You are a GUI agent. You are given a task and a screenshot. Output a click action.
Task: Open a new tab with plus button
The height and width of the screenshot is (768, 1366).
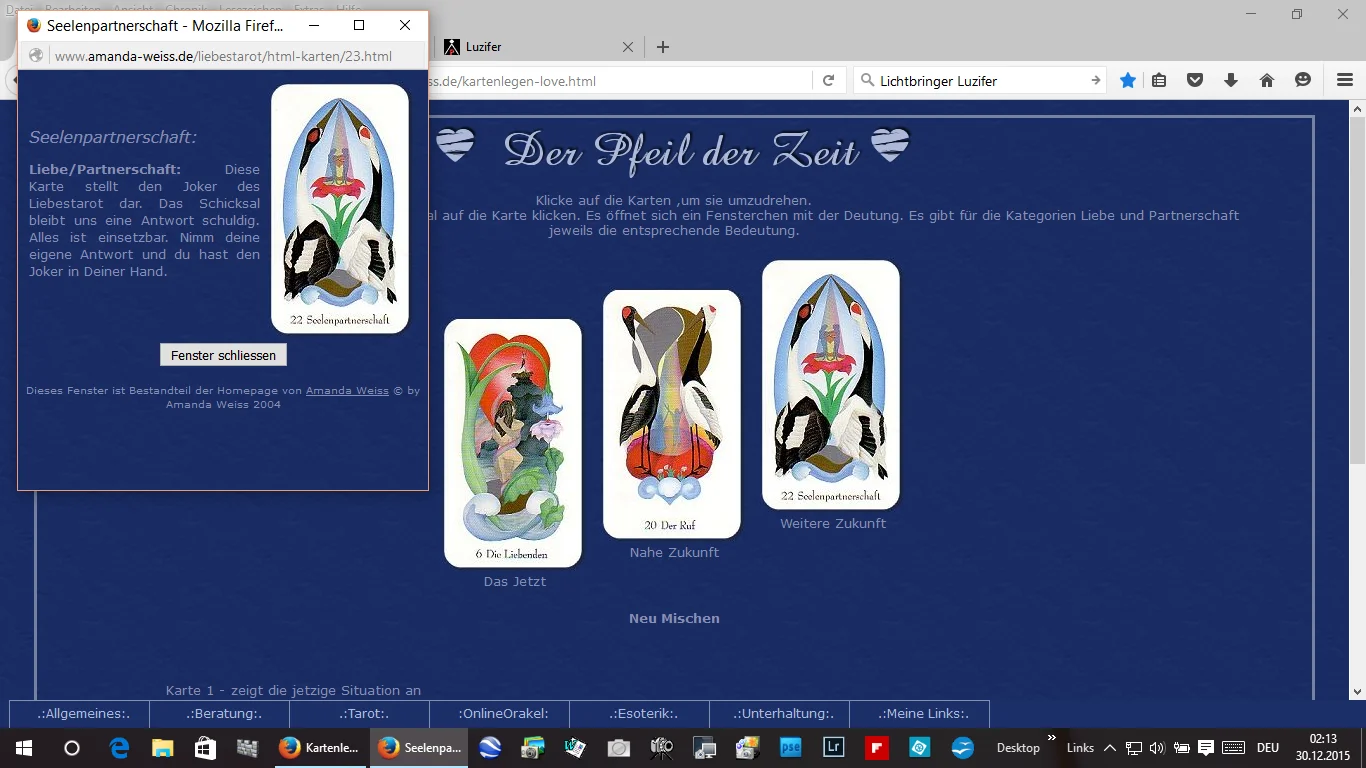click(x=662, y=47)
